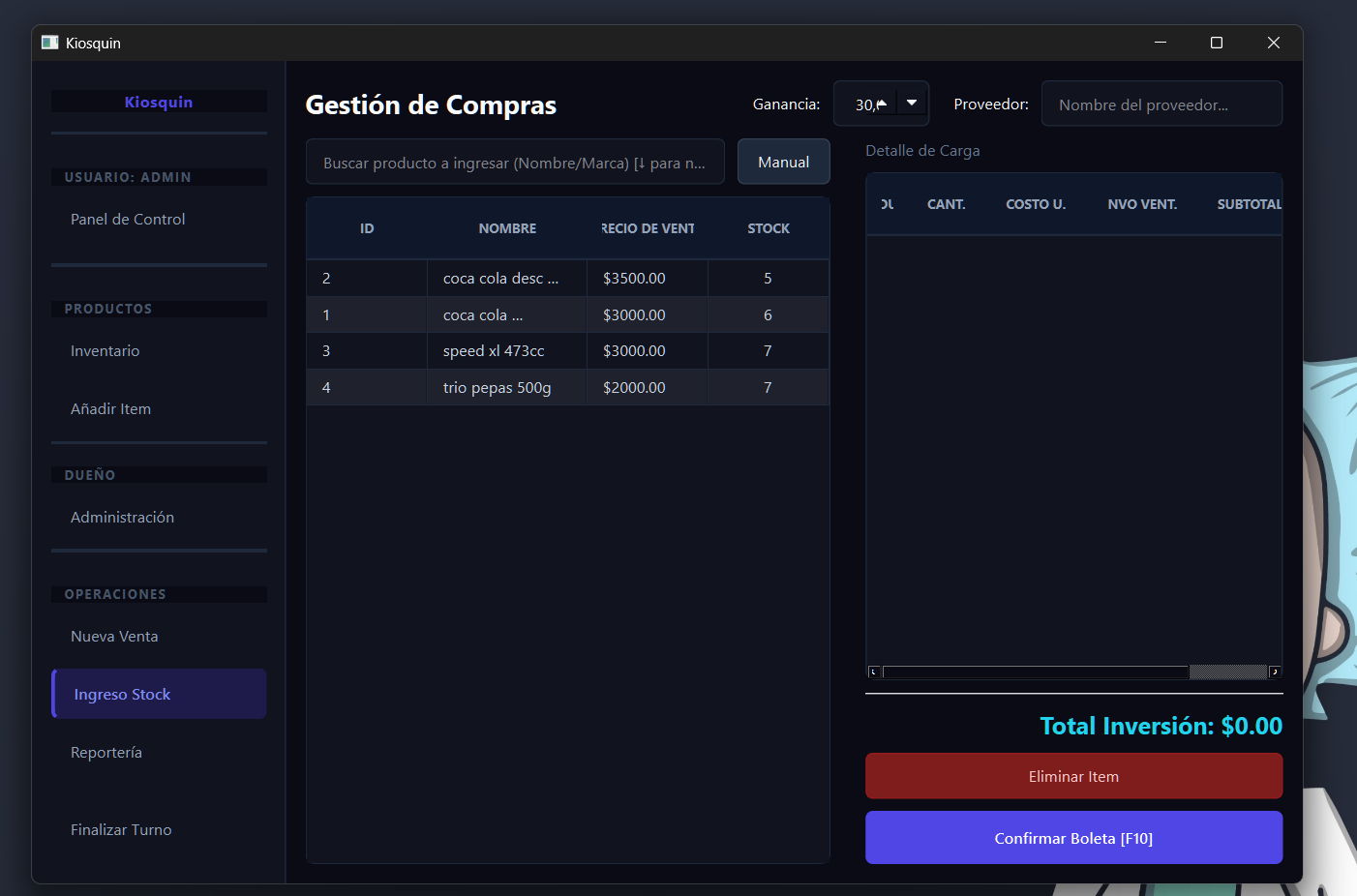1357x896 pixels.
Task: Click the product search field
Action: click(x=515, y=162)
